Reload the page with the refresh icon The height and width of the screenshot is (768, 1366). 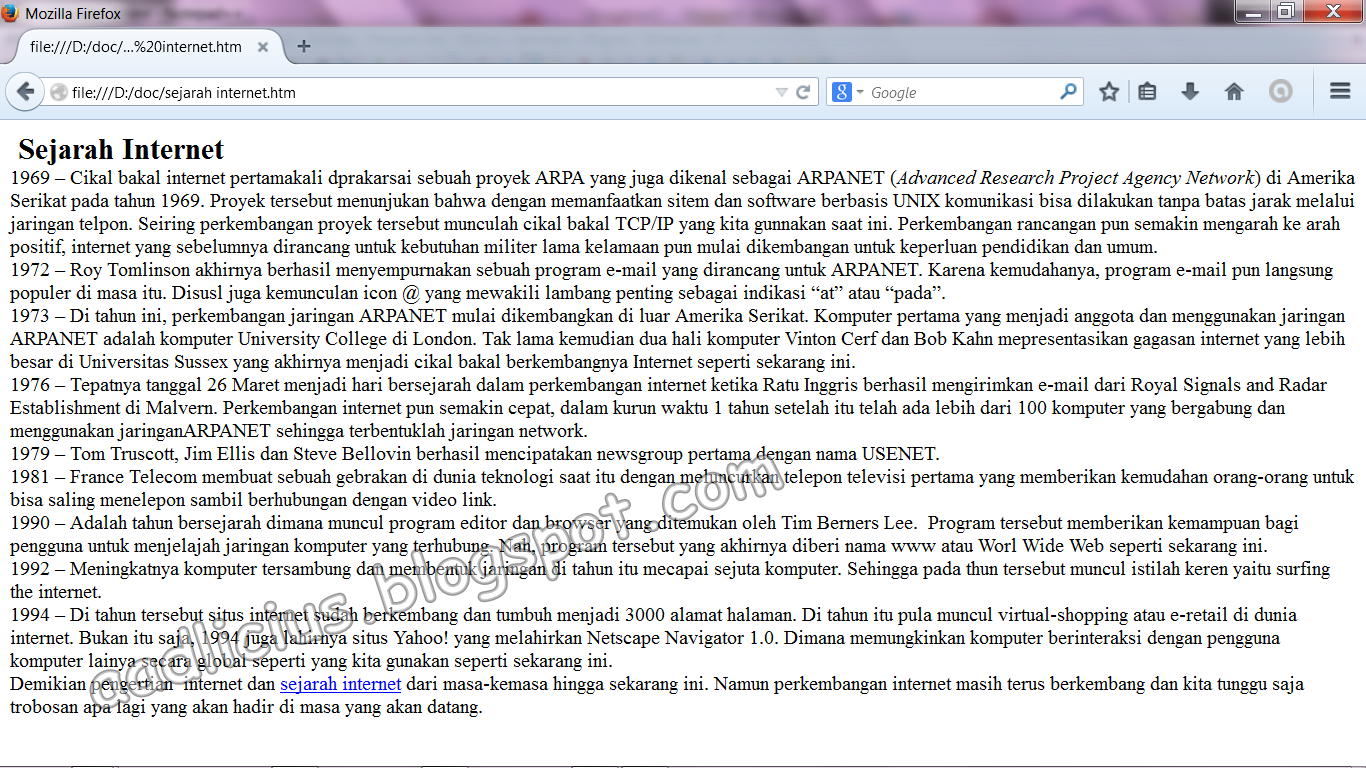[803, 93]
